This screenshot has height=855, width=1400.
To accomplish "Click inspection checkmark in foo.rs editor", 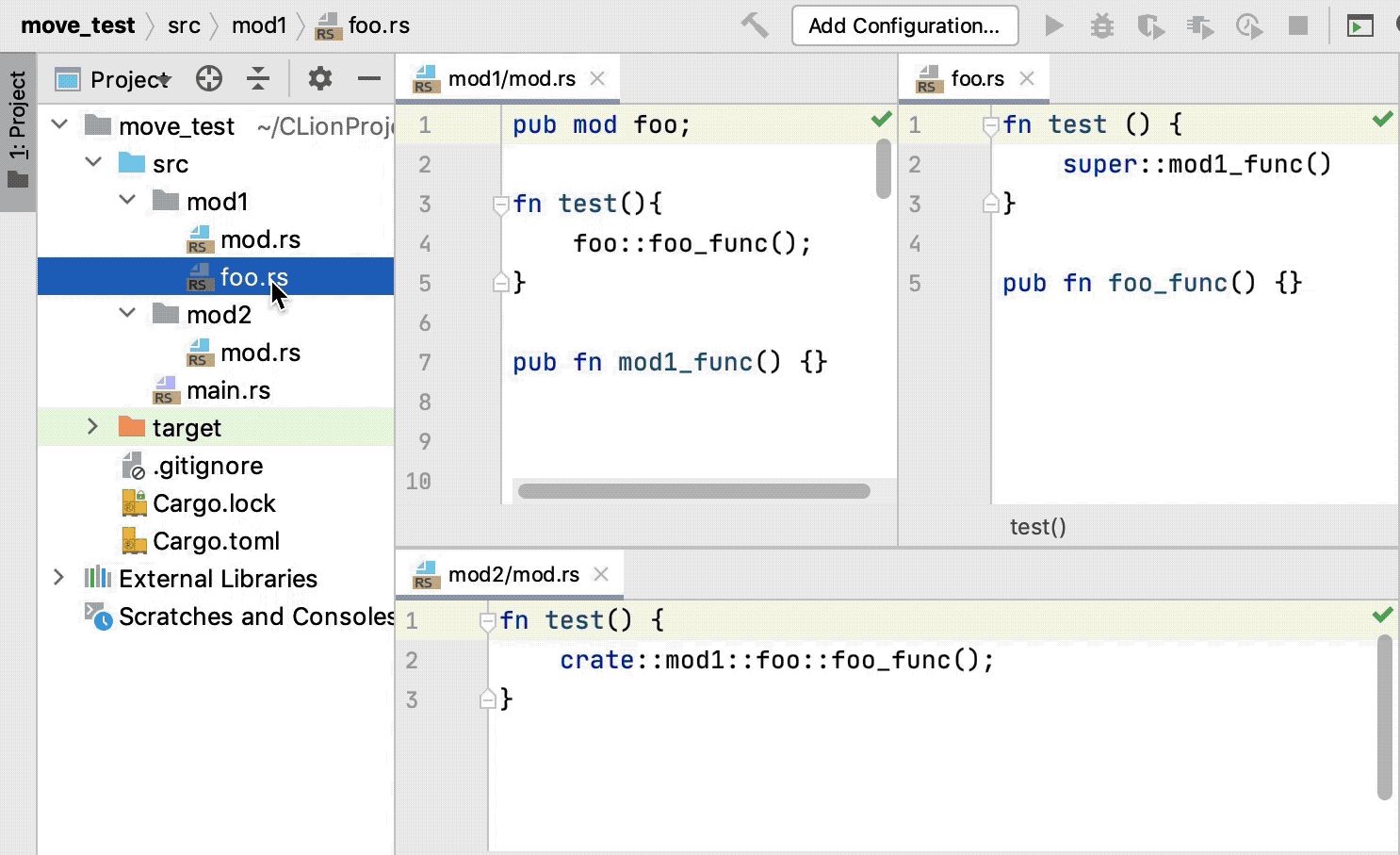I will (x=1382, y=120).
